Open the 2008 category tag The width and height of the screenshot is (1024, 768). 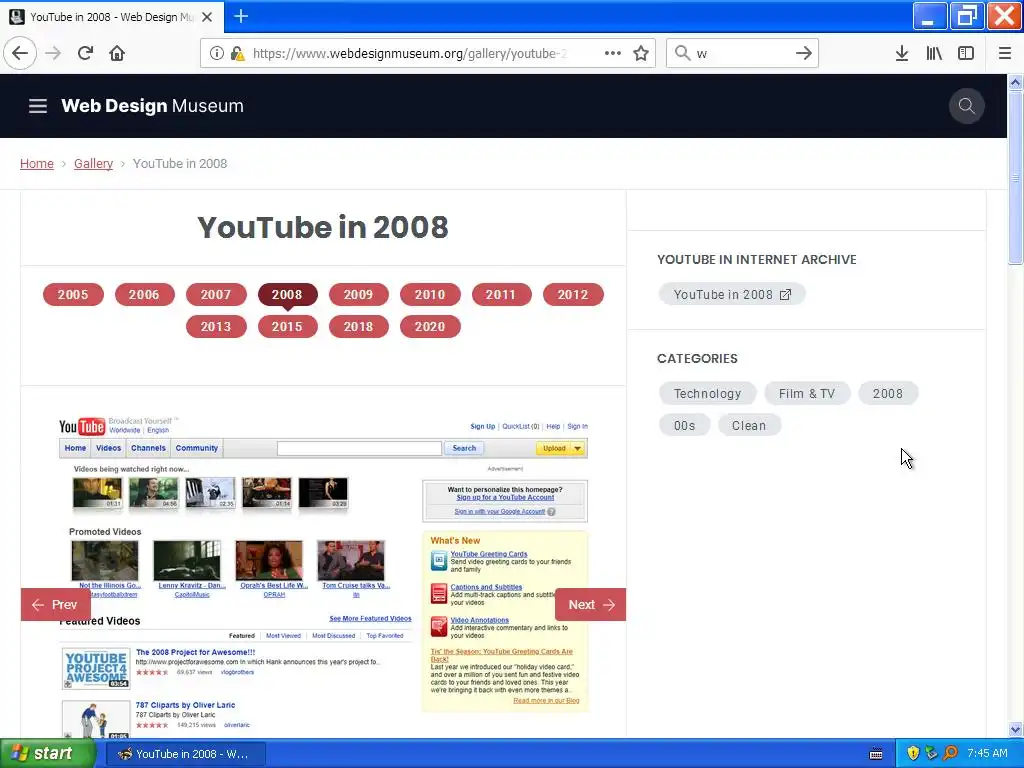click(888, 394)
